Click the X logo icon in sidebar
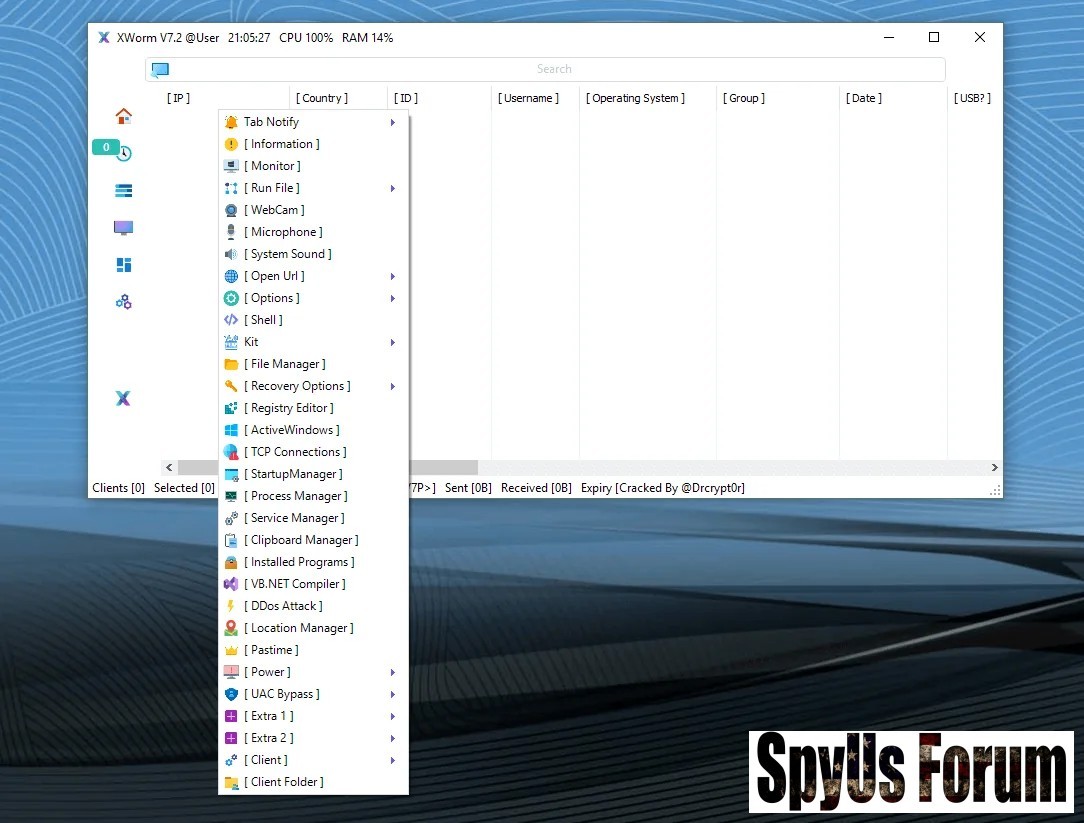This screenshot has width=1084, height=823. tap(123, 398)
